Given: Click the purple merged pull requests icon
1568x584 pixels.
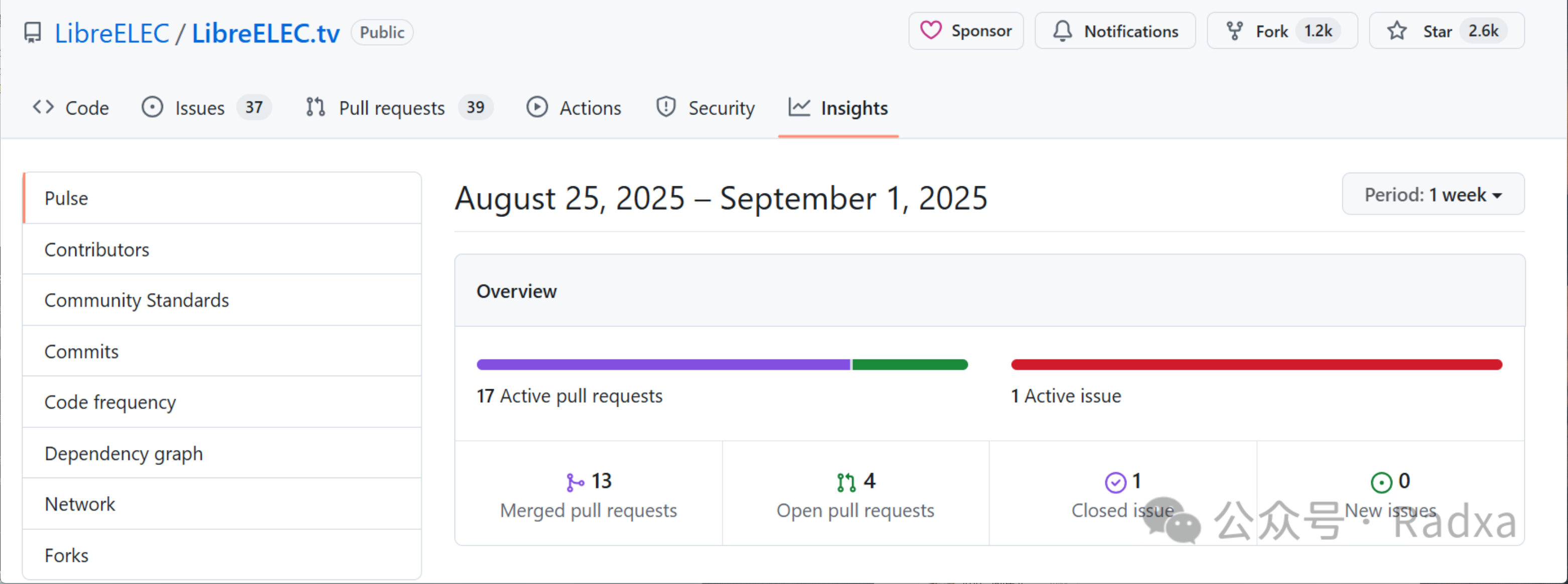Looking at the screenshot, I should point(575,482).
